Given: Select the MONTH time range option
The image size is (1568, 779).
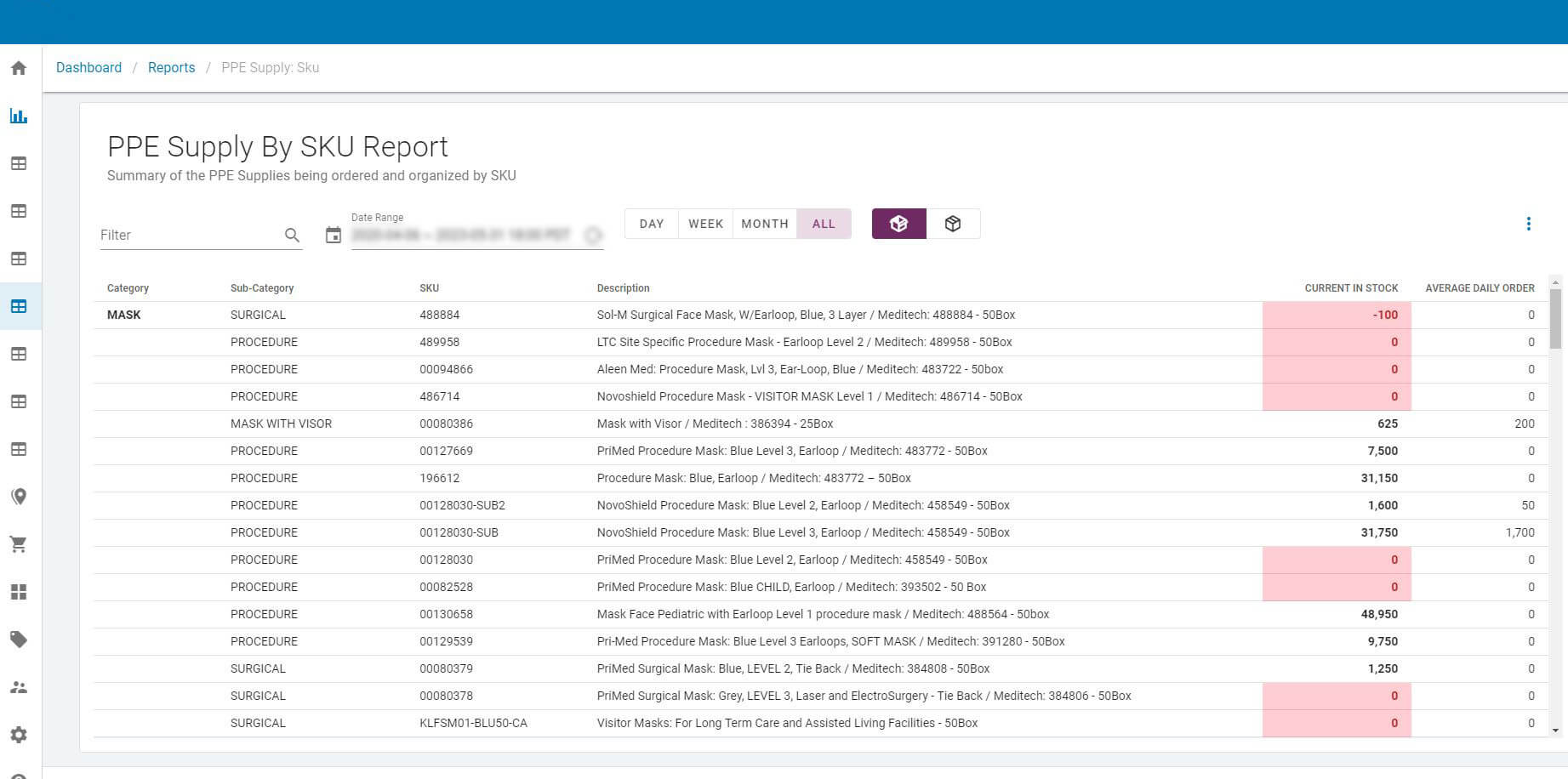Looking at the screenshot, I should pos(764,223).
